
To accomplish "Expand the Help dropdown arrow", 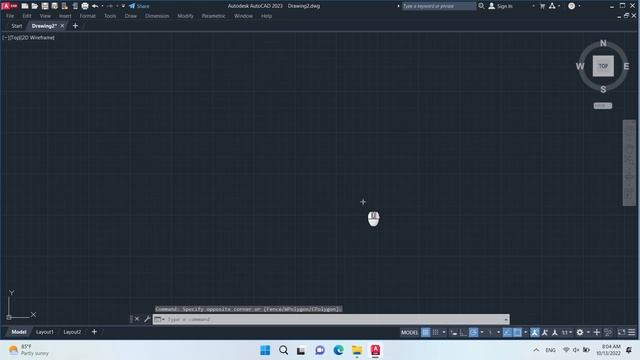I will point(579,6).
